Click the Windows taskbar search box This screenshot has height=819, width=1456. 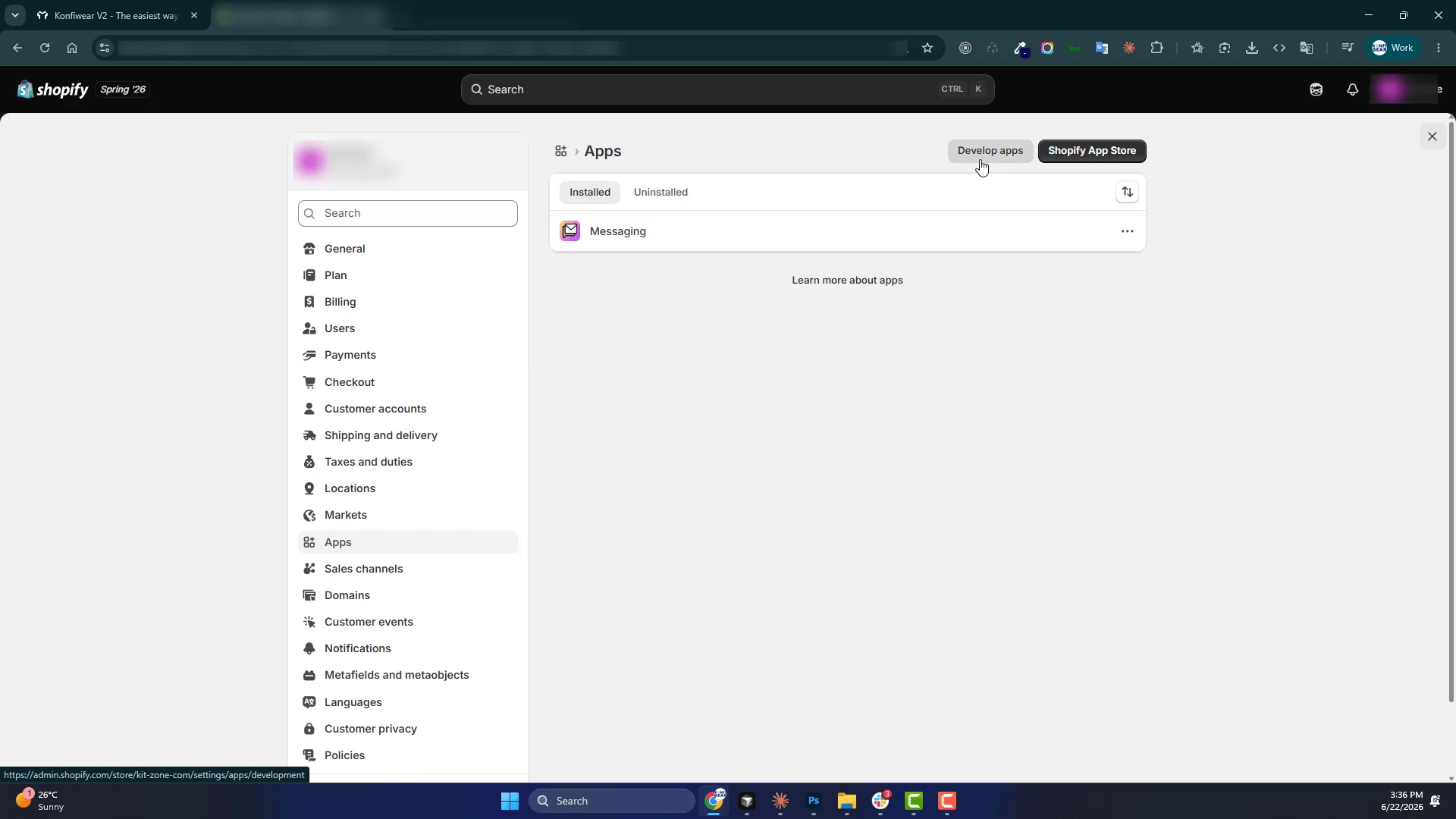(611, 801)
